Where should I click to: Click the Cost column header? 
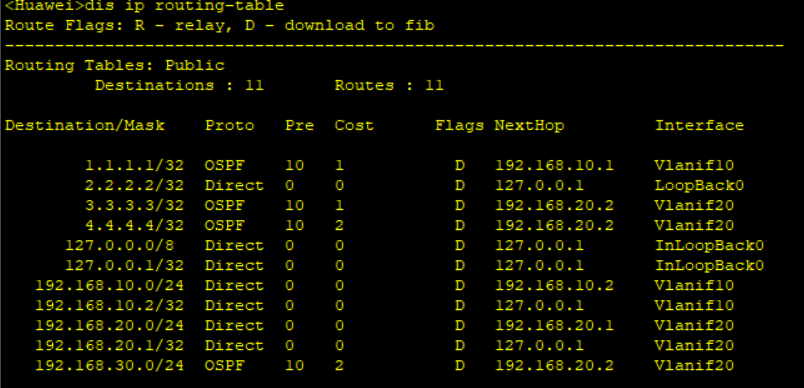[354, 126]
